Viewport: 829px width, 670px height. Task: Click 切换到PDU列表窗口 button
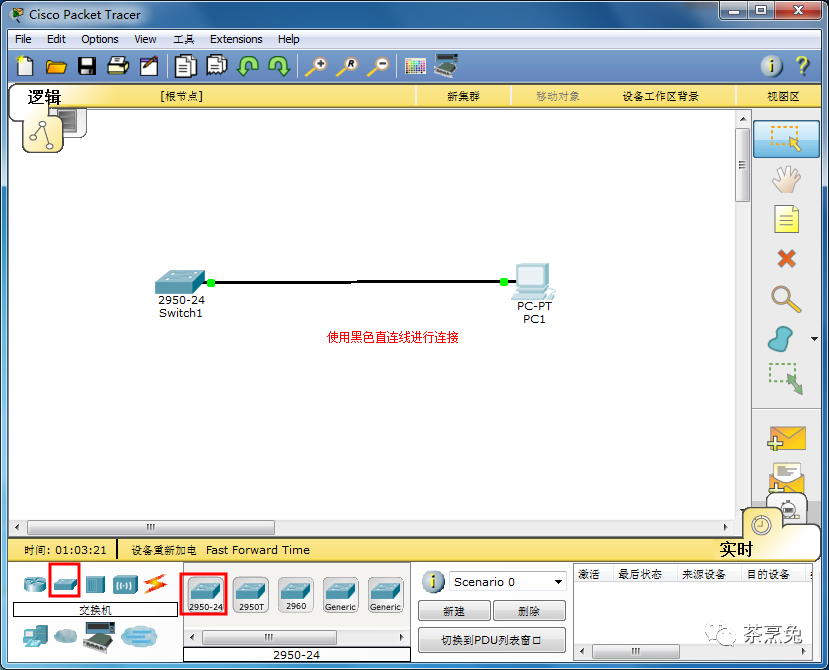[x=492, y=640]
